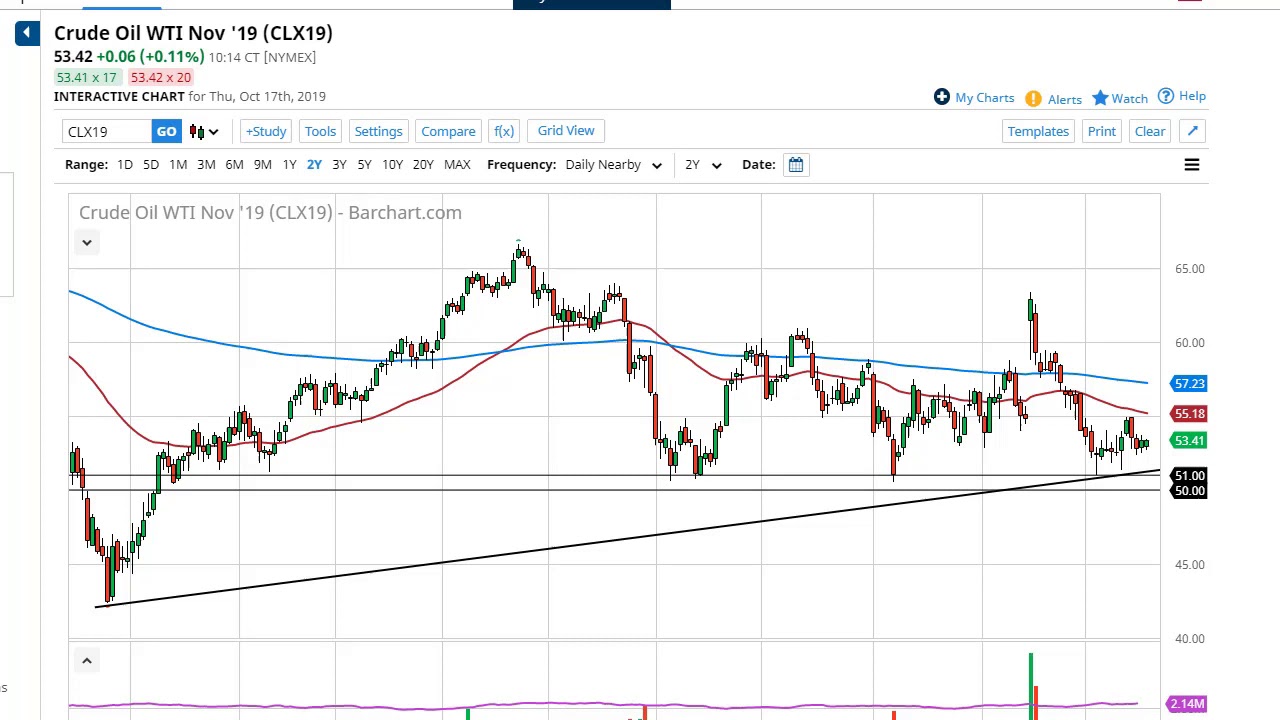Click the 53.41 x 17 bid quote
The height and width of the screenshot is (720, 1280).
click(87, 77)
